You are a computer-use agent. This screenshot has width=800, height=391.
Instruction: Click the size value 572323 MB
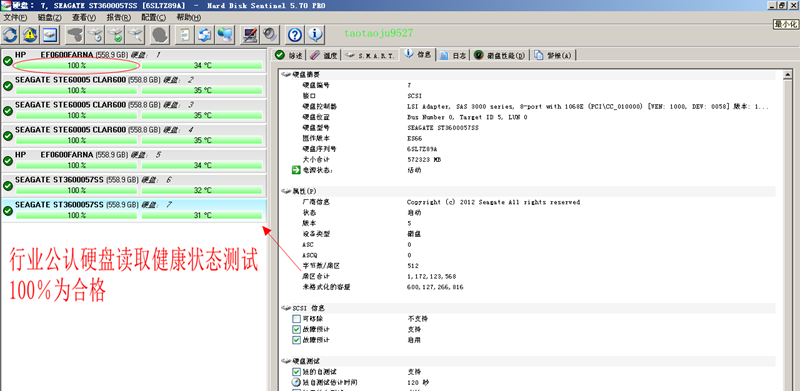pos(424,159)
